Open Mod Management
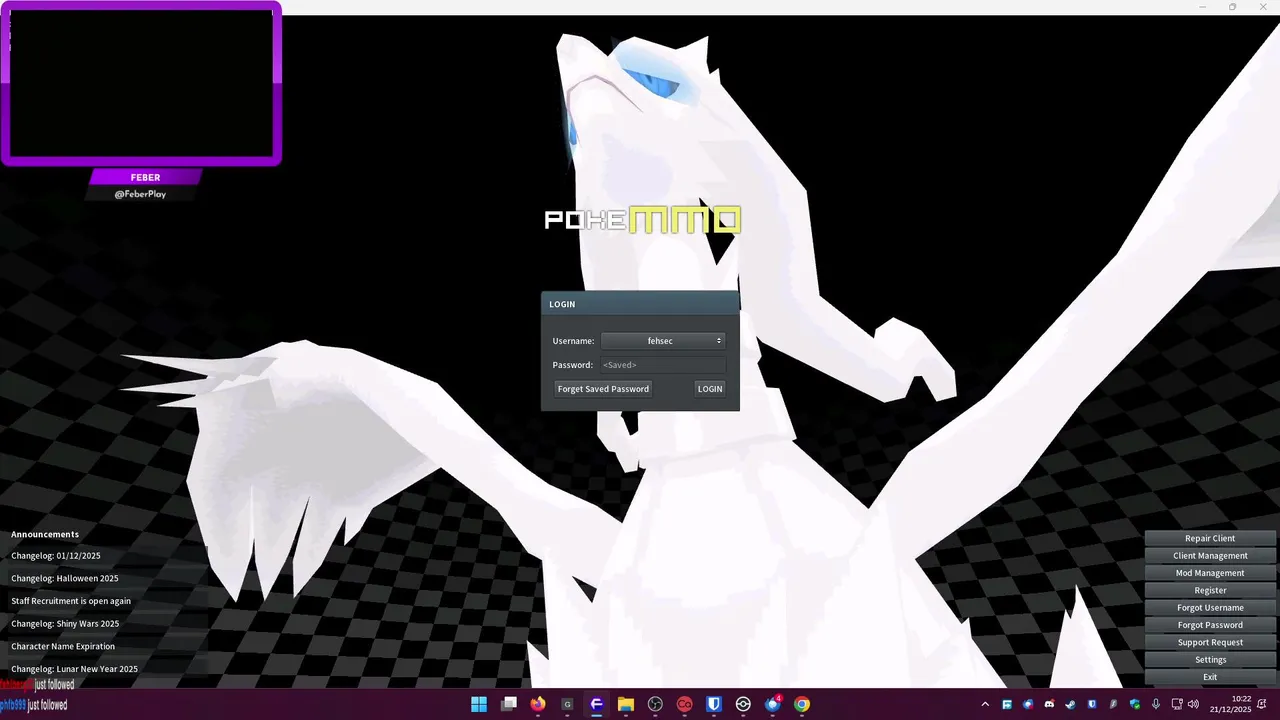This screenshot has width=1280, height=720. pos(1210,573)
